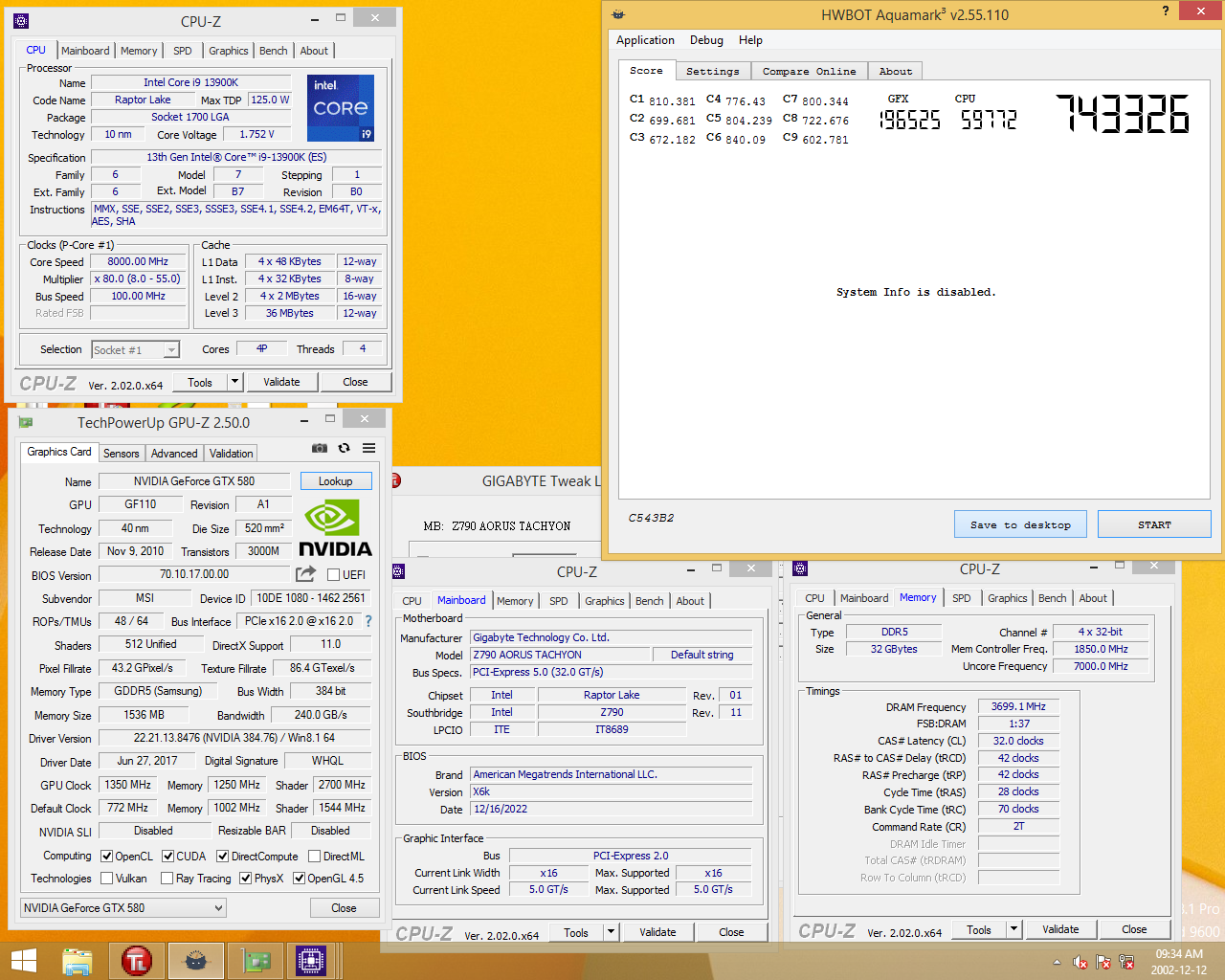The image size is (1225, 980).
Task: Click the GPU-Z title bar icon
Action: point(26,422)
